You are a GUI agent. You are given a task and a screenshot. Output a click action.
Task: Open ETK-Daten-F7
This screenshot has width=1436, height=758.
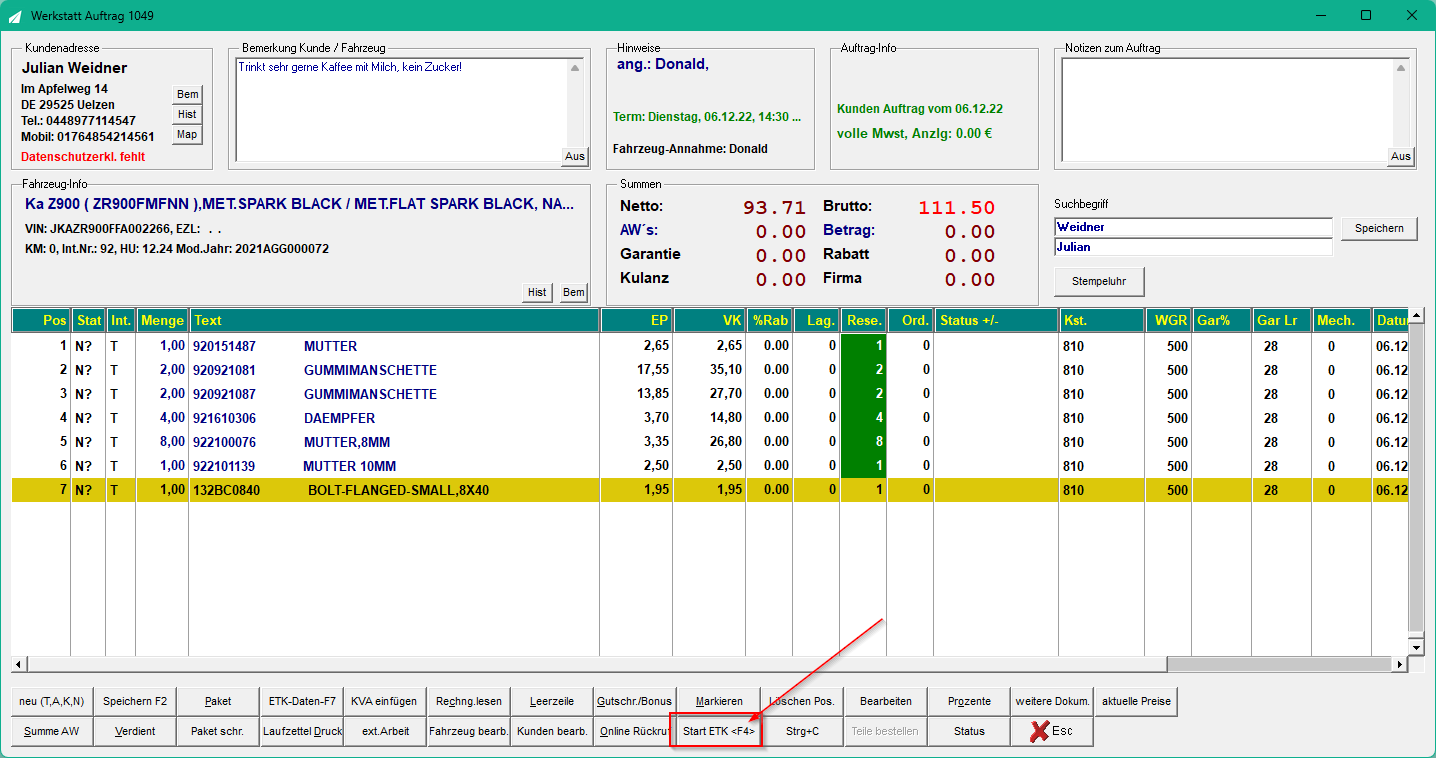pyautogui.click(x=302, y=701)
